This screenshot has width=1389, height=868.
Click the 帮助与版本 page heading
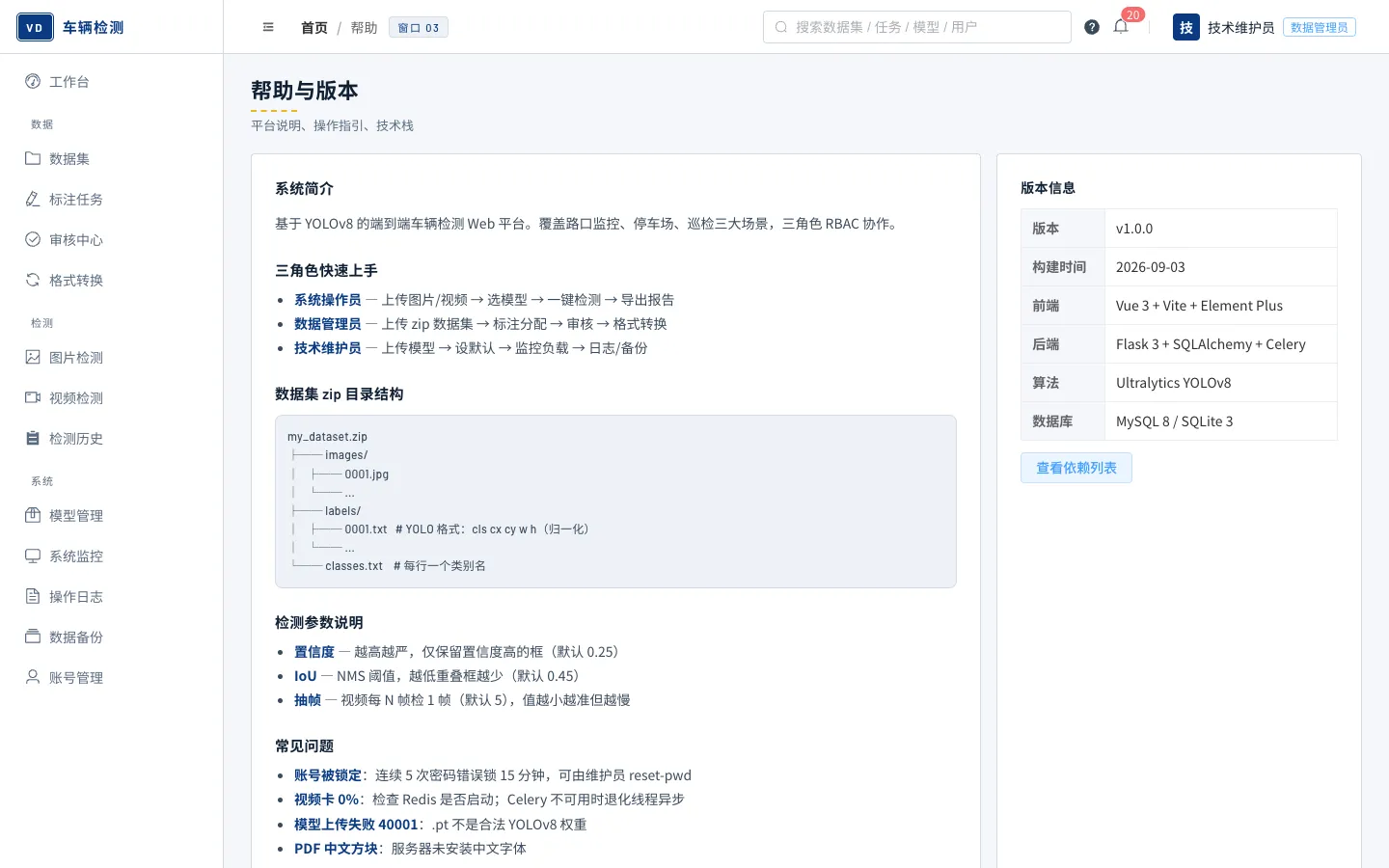tap(305, 91)
